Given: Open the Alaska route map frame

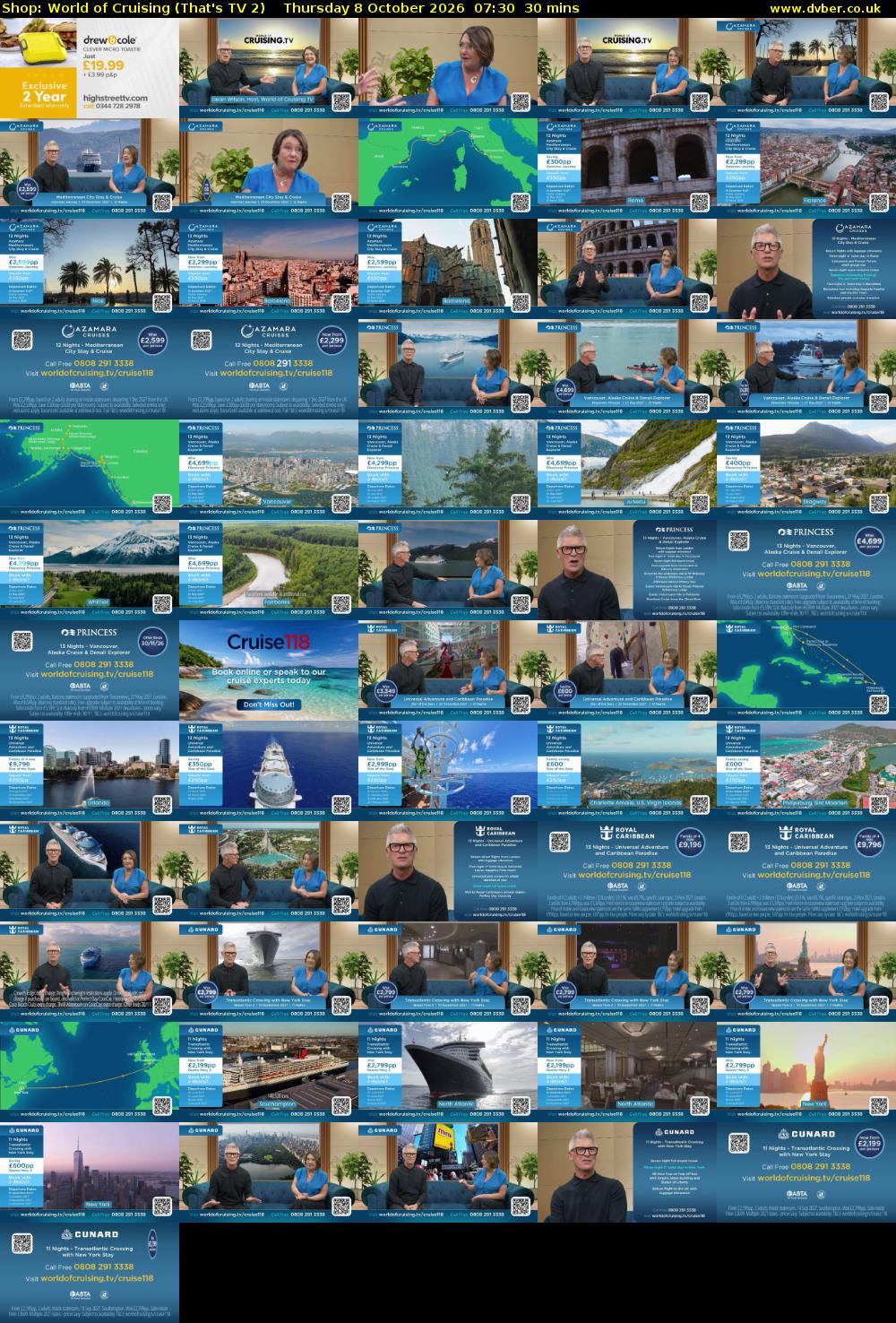Looking at the screenshot, I should (x=90, y=470).
